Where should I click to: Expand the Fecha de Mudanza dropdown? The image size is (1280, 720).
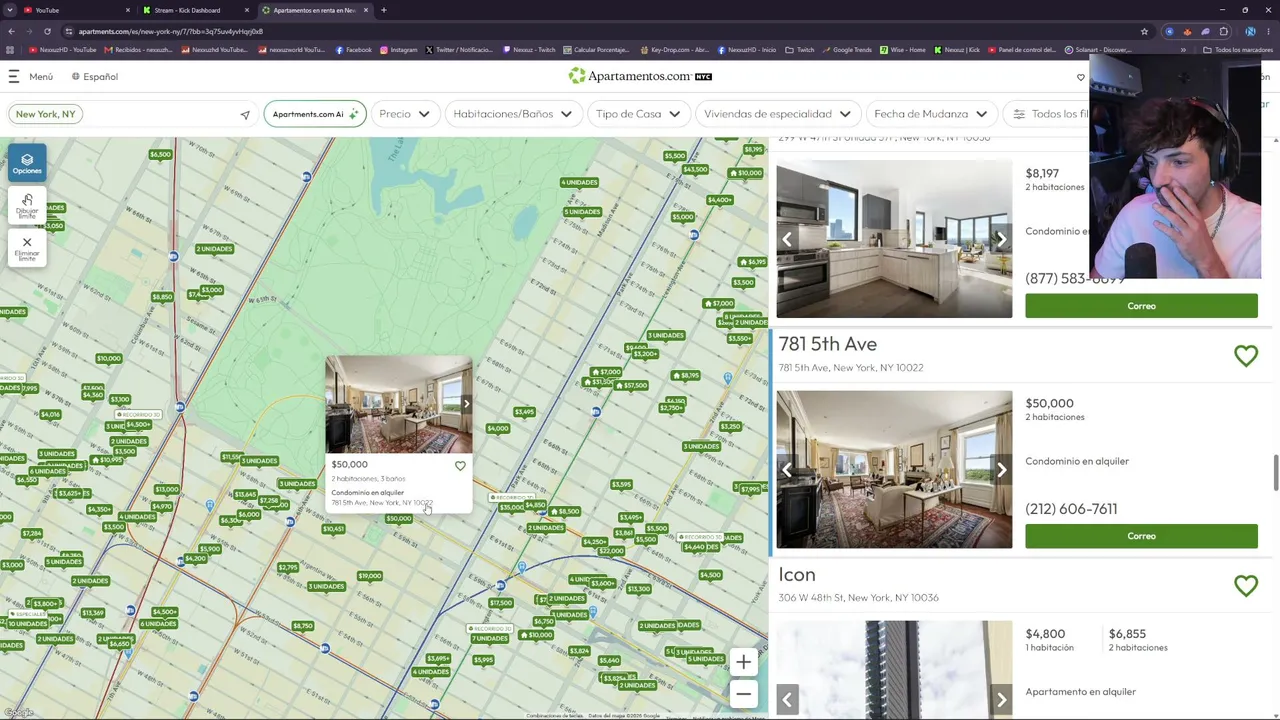[x=930, y=114]
